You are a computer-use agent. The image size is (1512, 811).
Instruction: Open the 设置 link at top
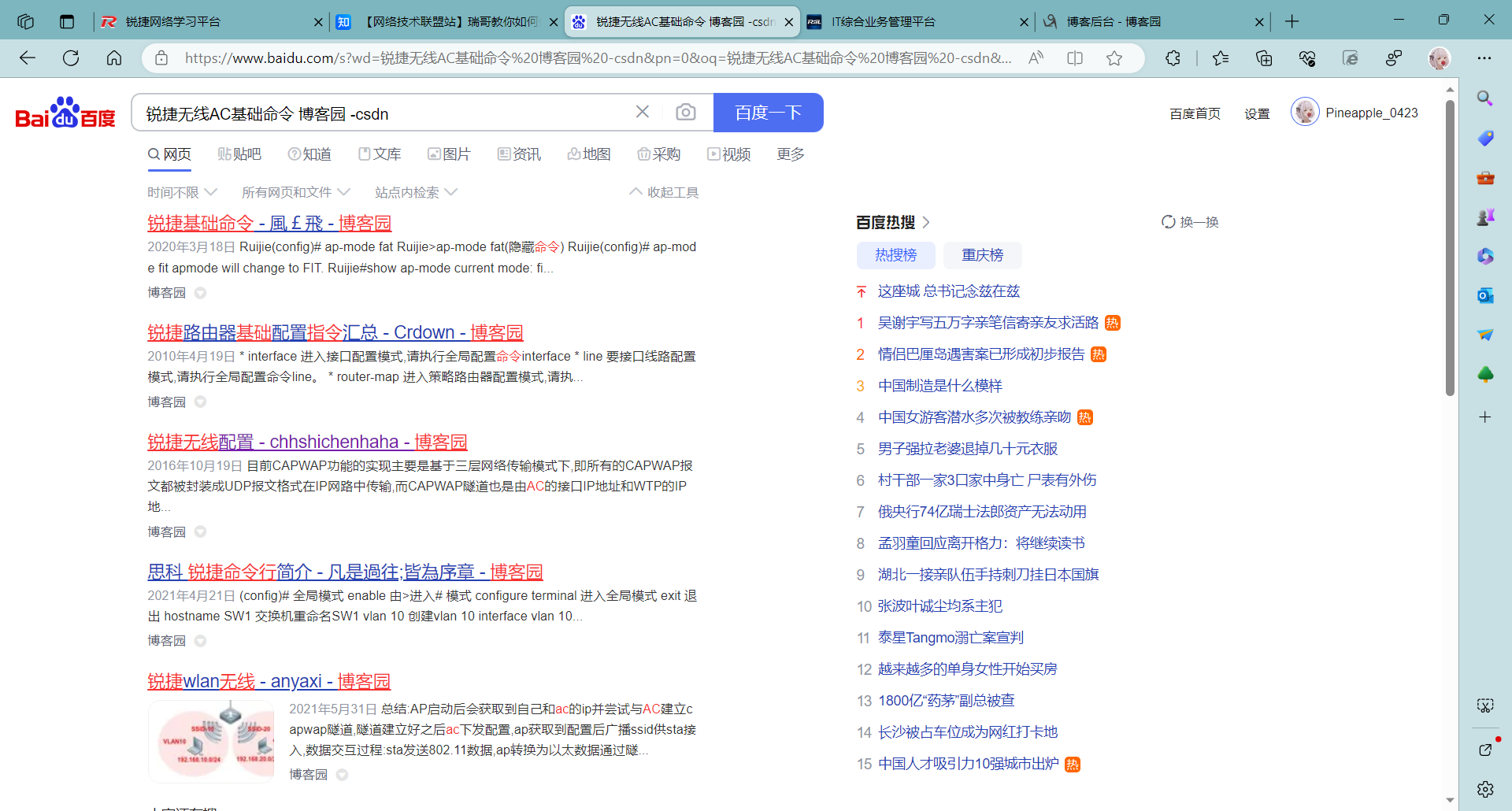1257,113
